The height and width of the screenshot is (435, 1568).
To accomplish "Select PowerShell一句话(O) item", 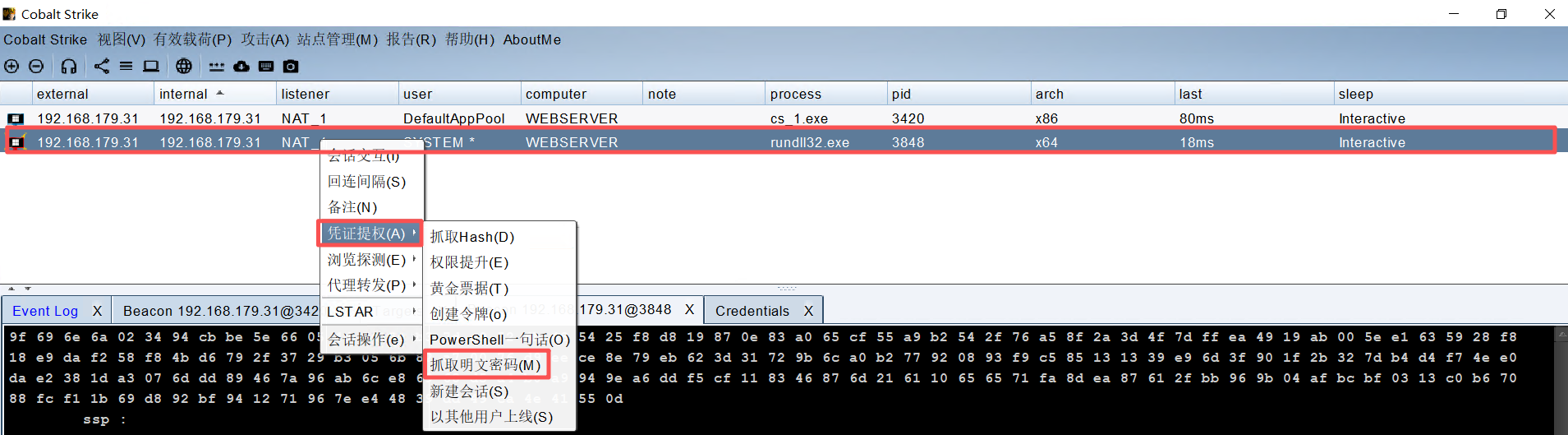I will (x=499, y=340).
